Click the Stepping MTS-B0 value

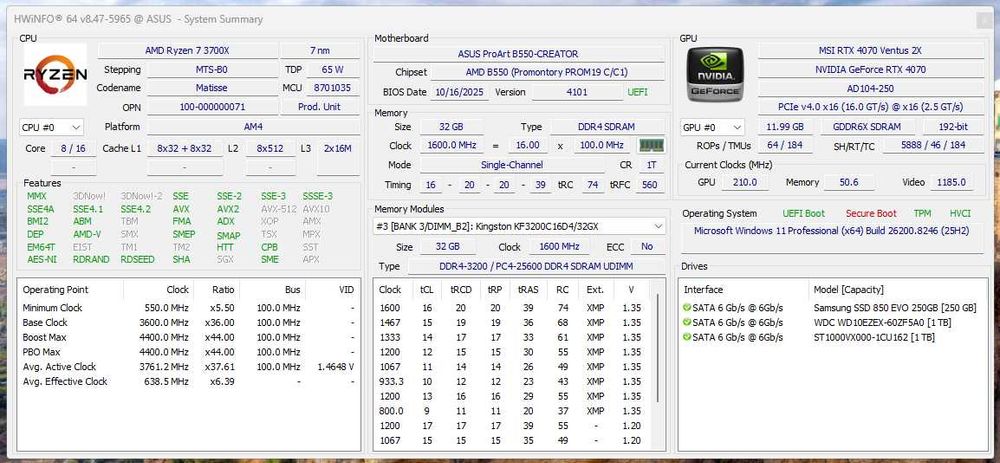(x=212, y=70)
